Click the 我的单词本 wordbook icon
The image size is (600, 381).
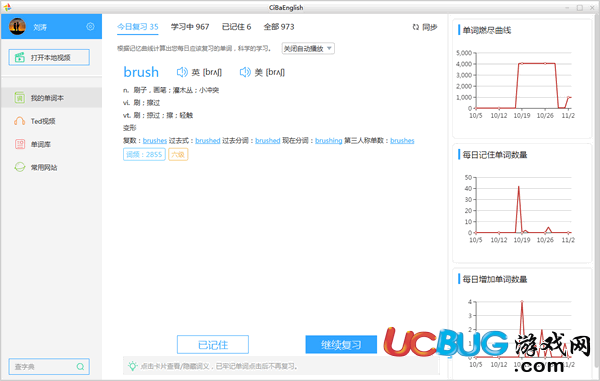pyautogui.click(x=20, y=98)
